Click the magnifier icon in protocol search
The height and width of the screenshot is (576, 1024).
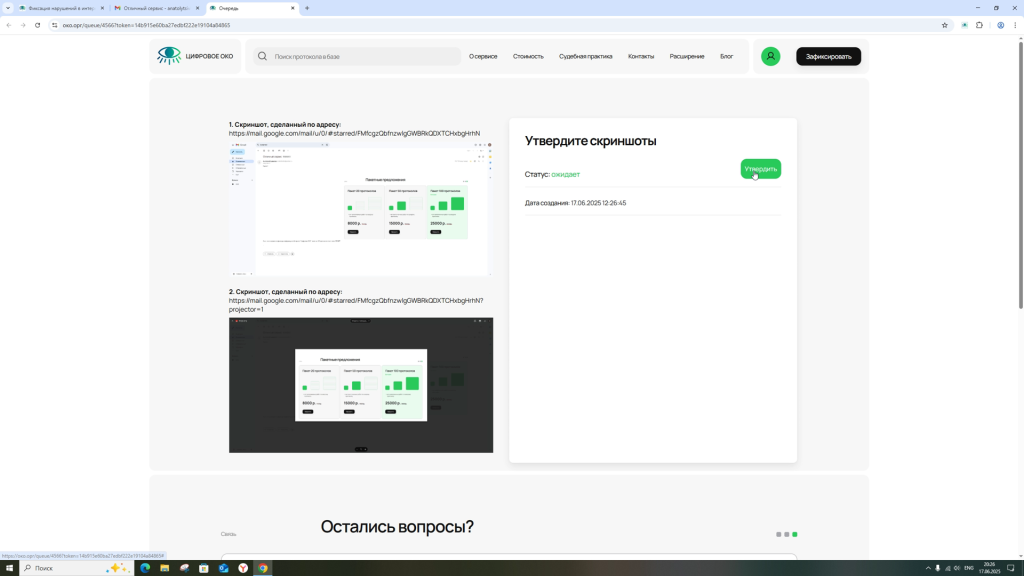(262, 56)
